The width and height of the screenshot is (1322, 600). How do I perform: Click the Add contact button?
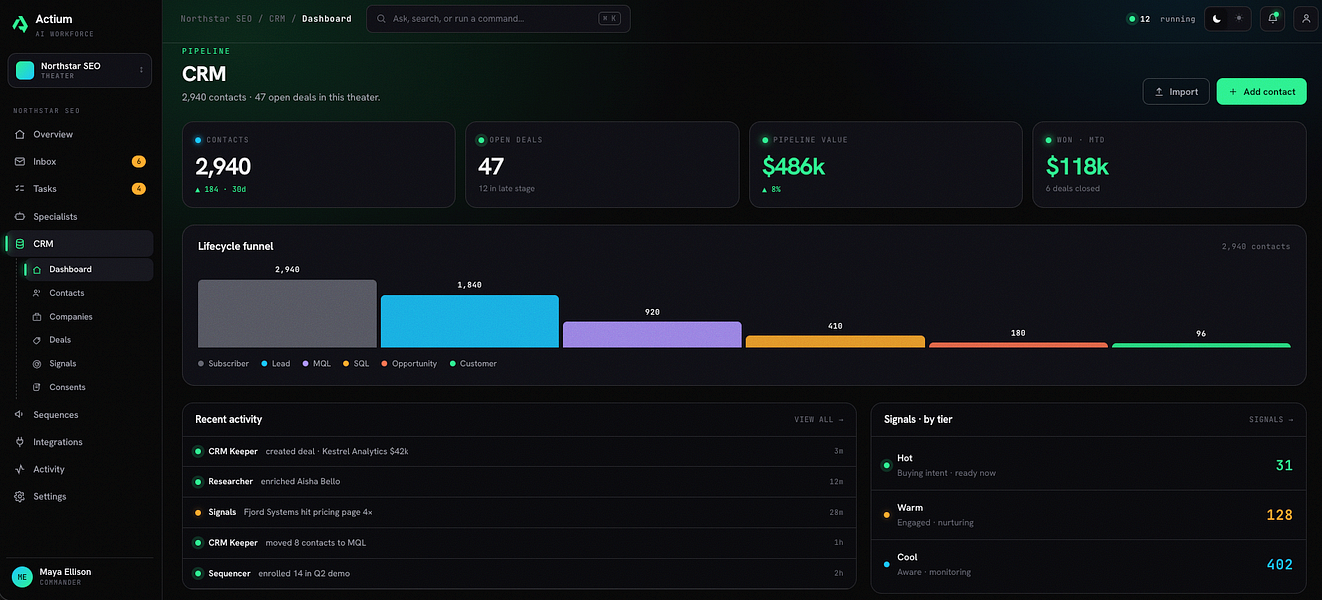click(1261, 91)
